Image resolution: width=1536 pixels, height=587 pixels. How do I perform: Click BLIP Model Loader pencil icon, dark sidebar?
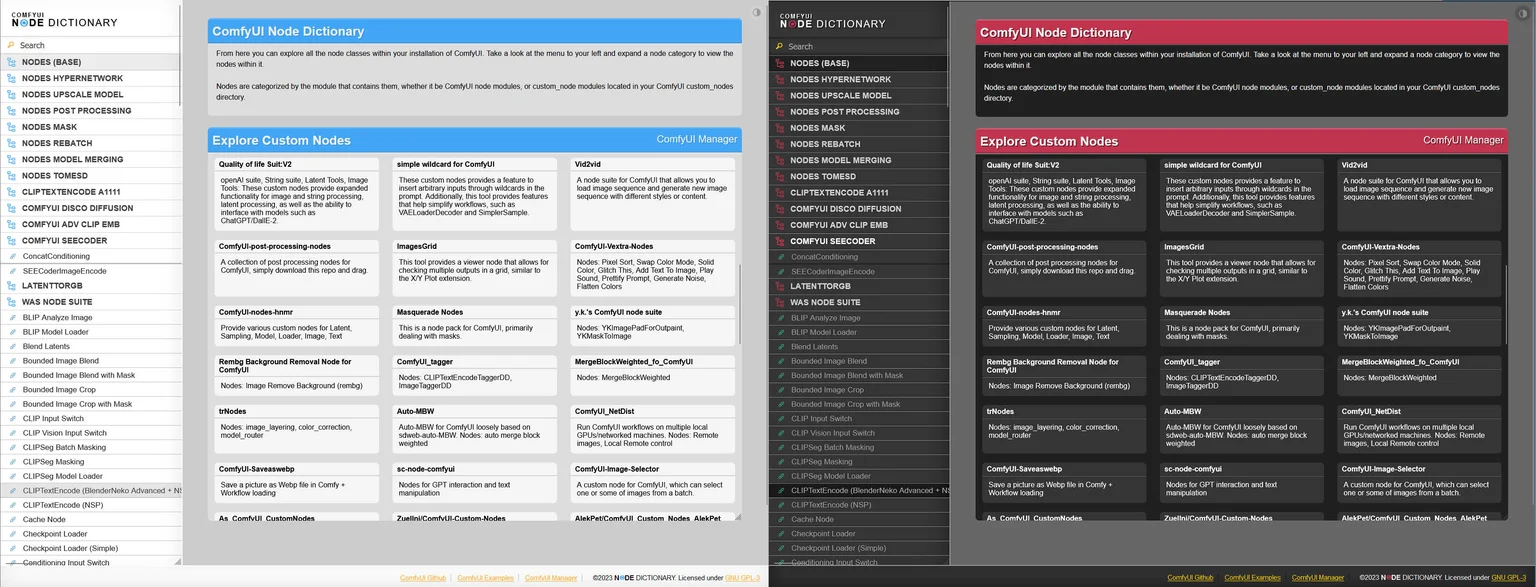[780, 332]
